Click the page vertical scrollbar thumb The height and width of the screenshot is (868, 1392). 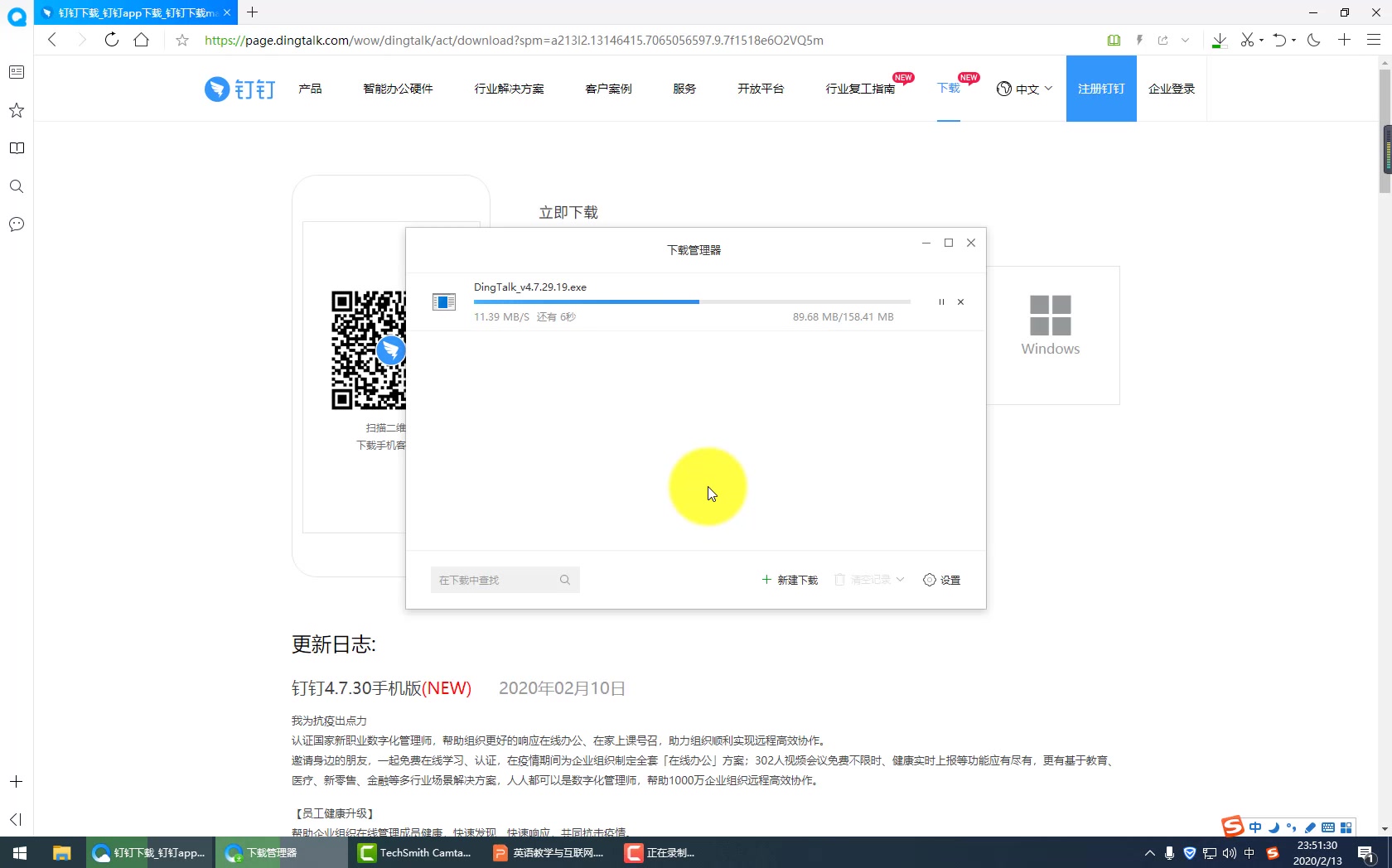click(x=1385, y=133)
